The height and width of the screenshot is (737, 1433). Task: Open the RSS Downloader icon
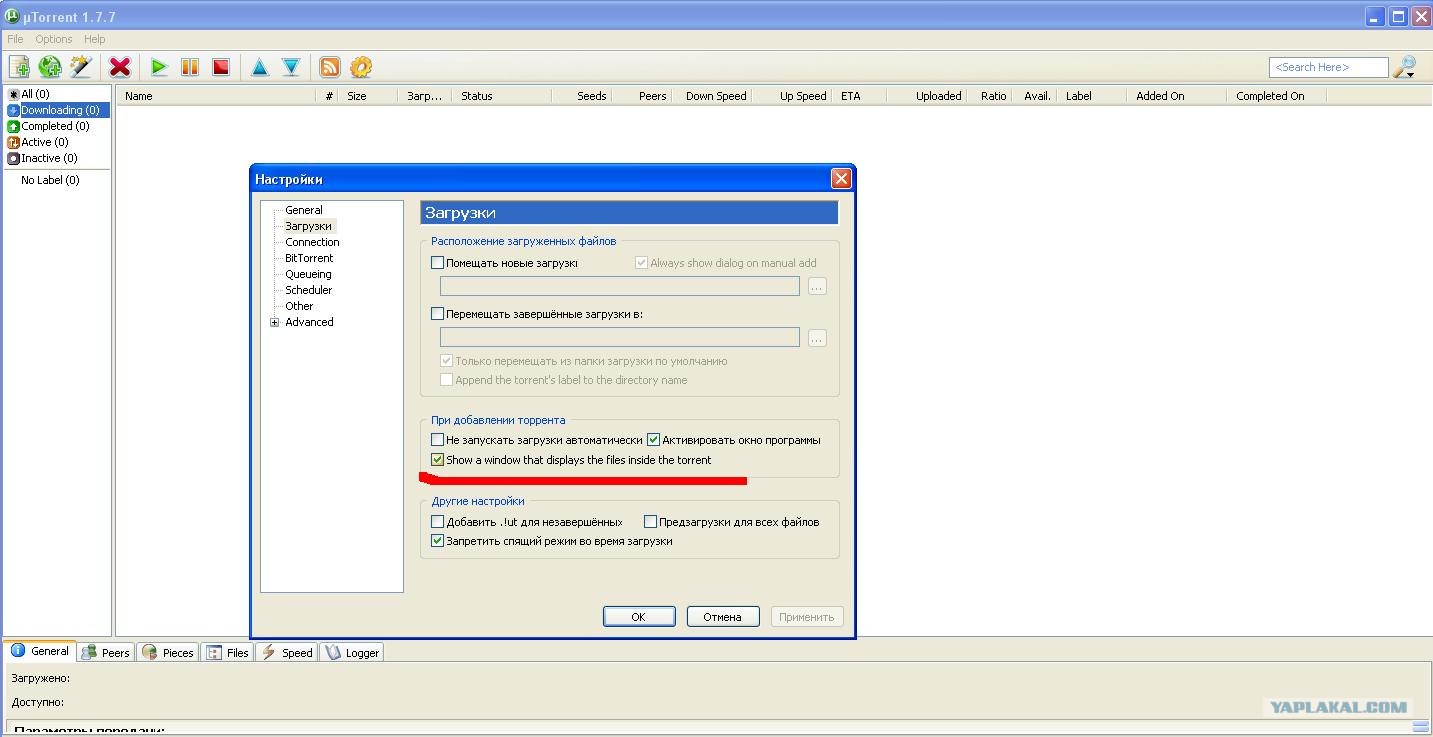[x=330, y=67]
